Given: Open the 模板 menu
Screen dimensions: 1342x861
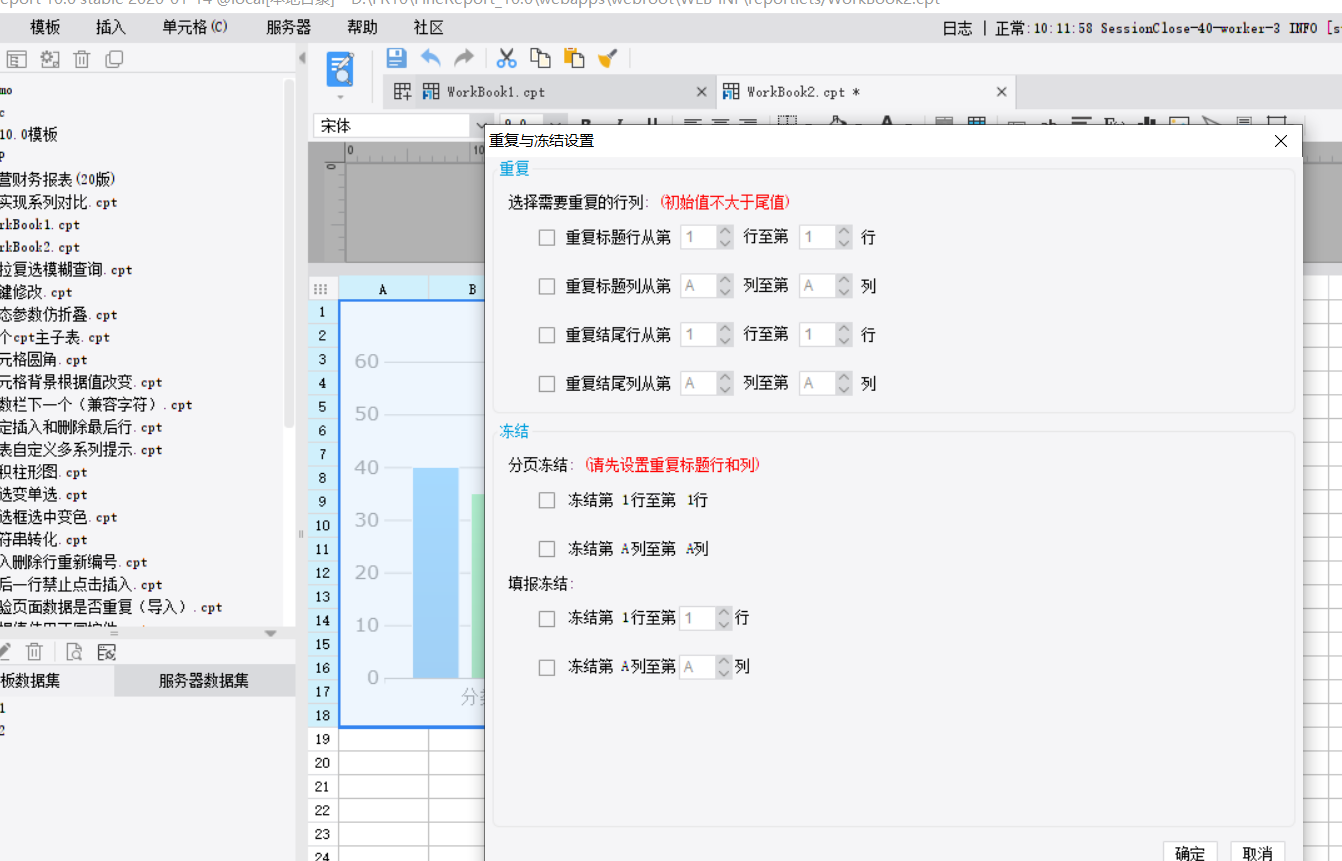Looking at the screenshot, I should (x=45, y=27).
